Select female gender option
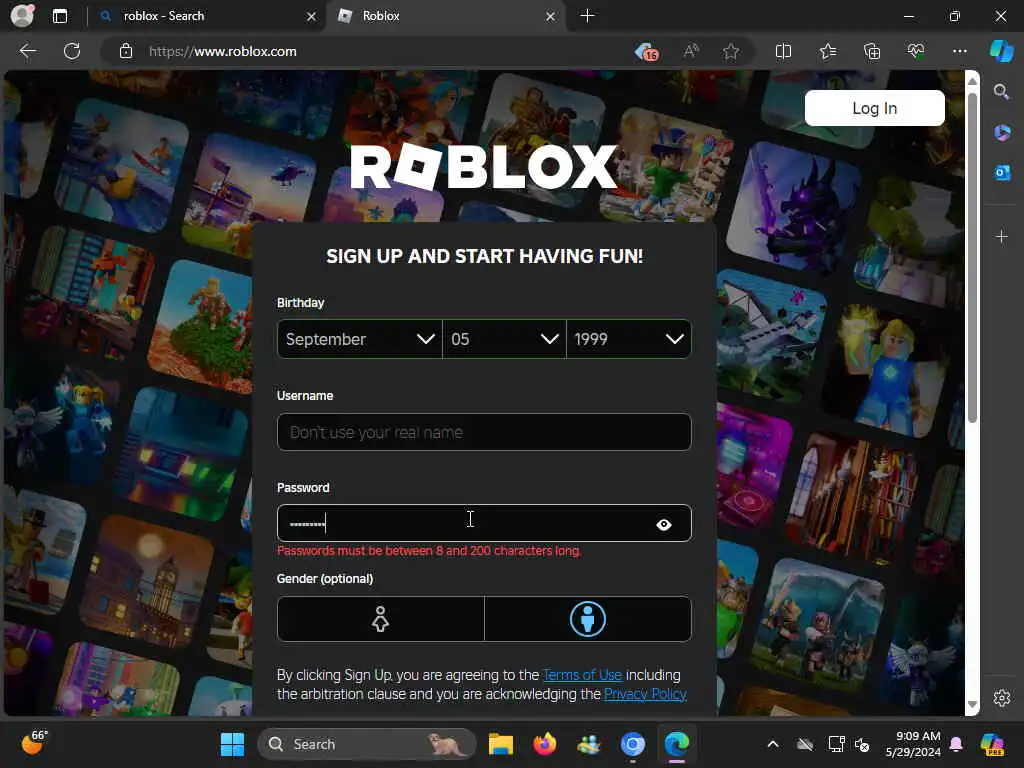This screenshot has height=768, width=1024. point(381,618)
